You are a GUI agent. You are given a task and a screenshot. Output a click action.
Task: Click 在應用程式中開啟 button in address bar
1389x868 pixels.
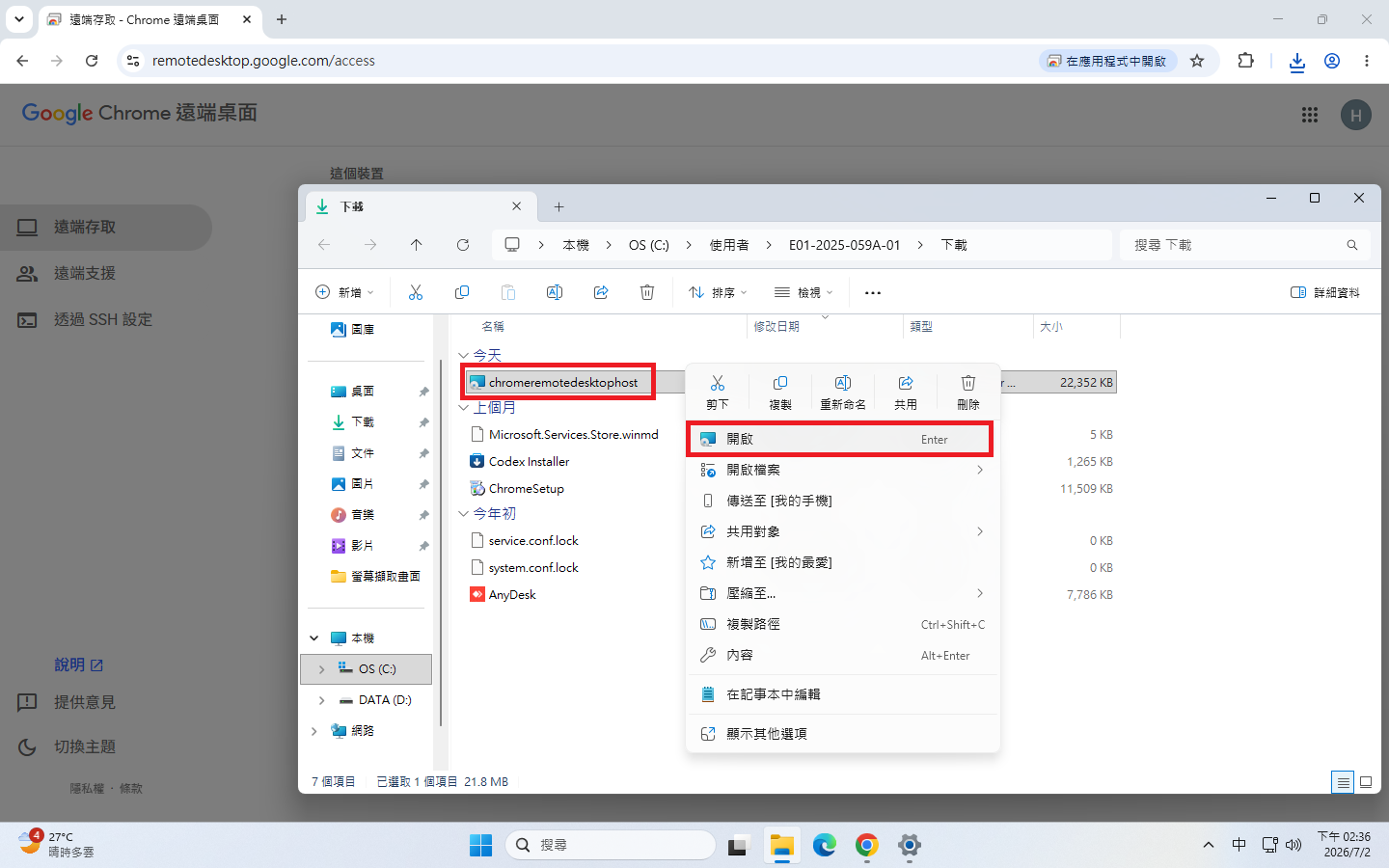(x=1107, y=61)
